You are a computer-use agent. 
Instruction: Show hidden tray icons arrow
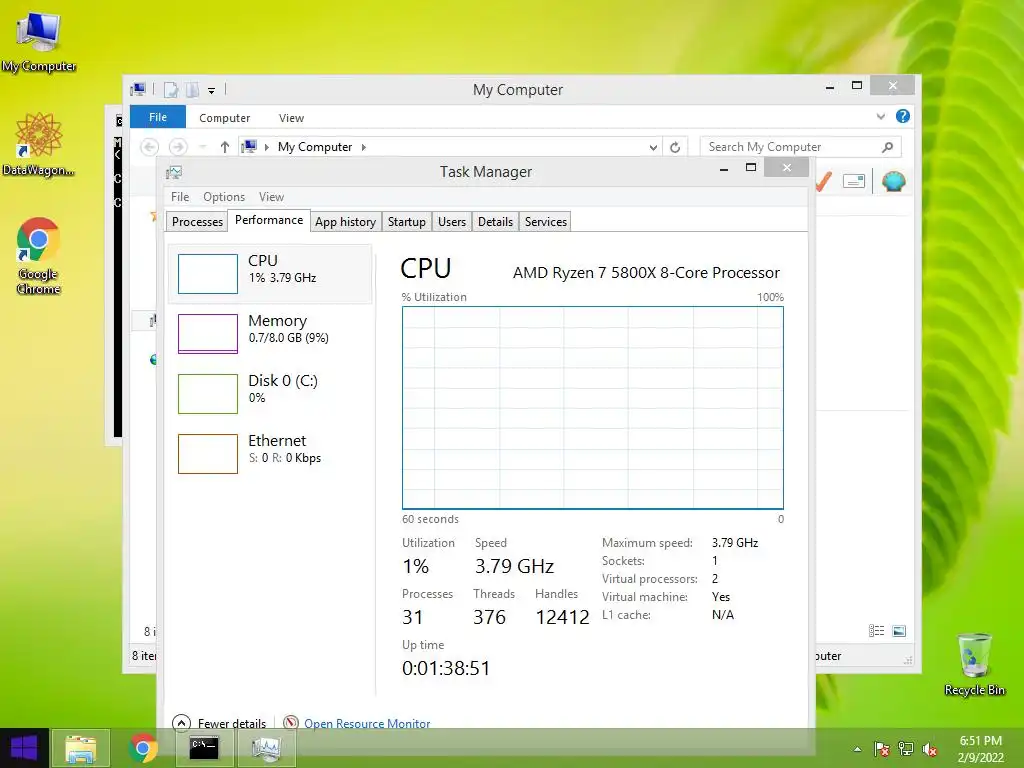pos(857,749)
